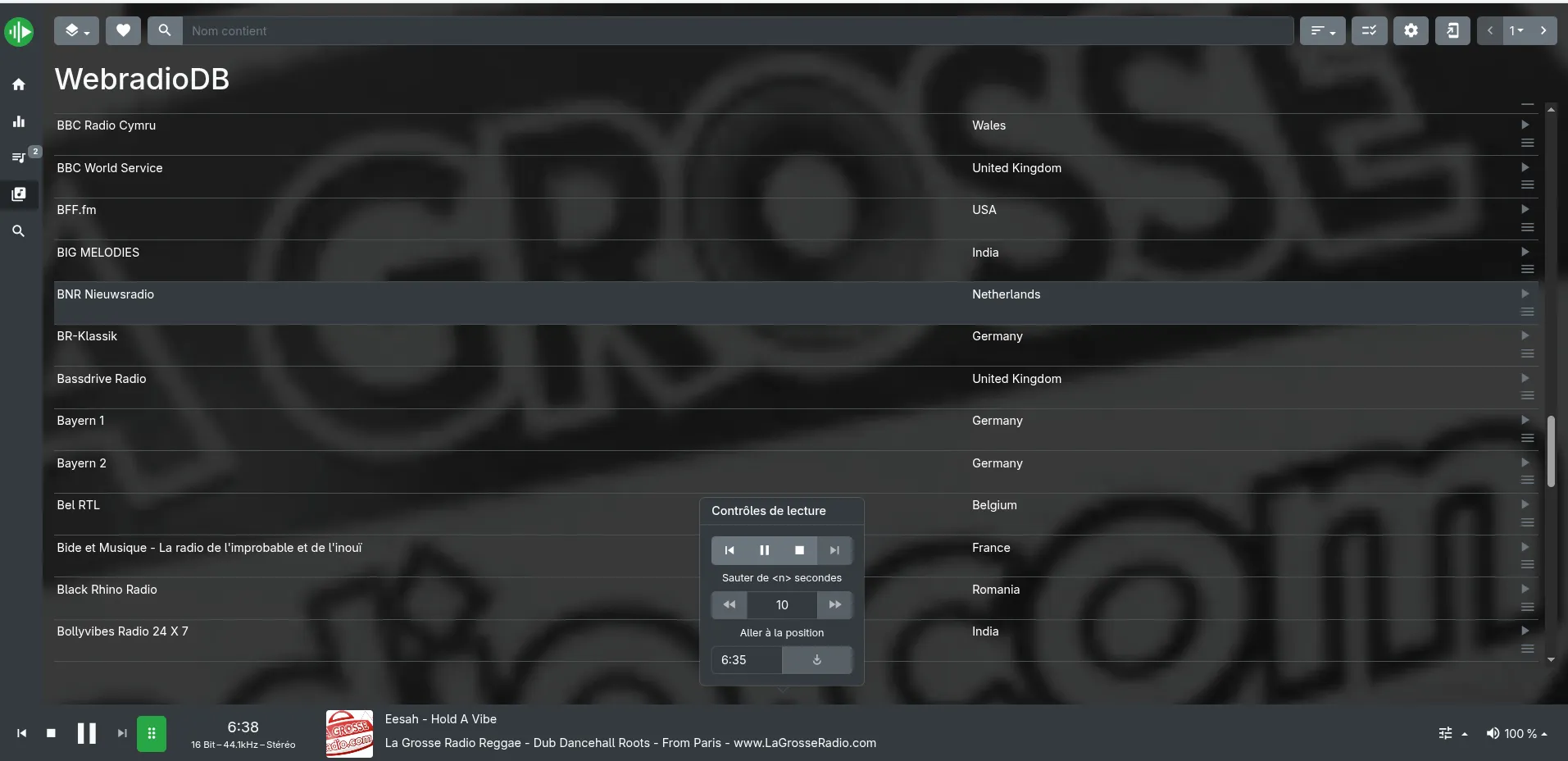1568x761 pixels.
Task: Open the browse database sidebar icon
Action: pos(18,195)
